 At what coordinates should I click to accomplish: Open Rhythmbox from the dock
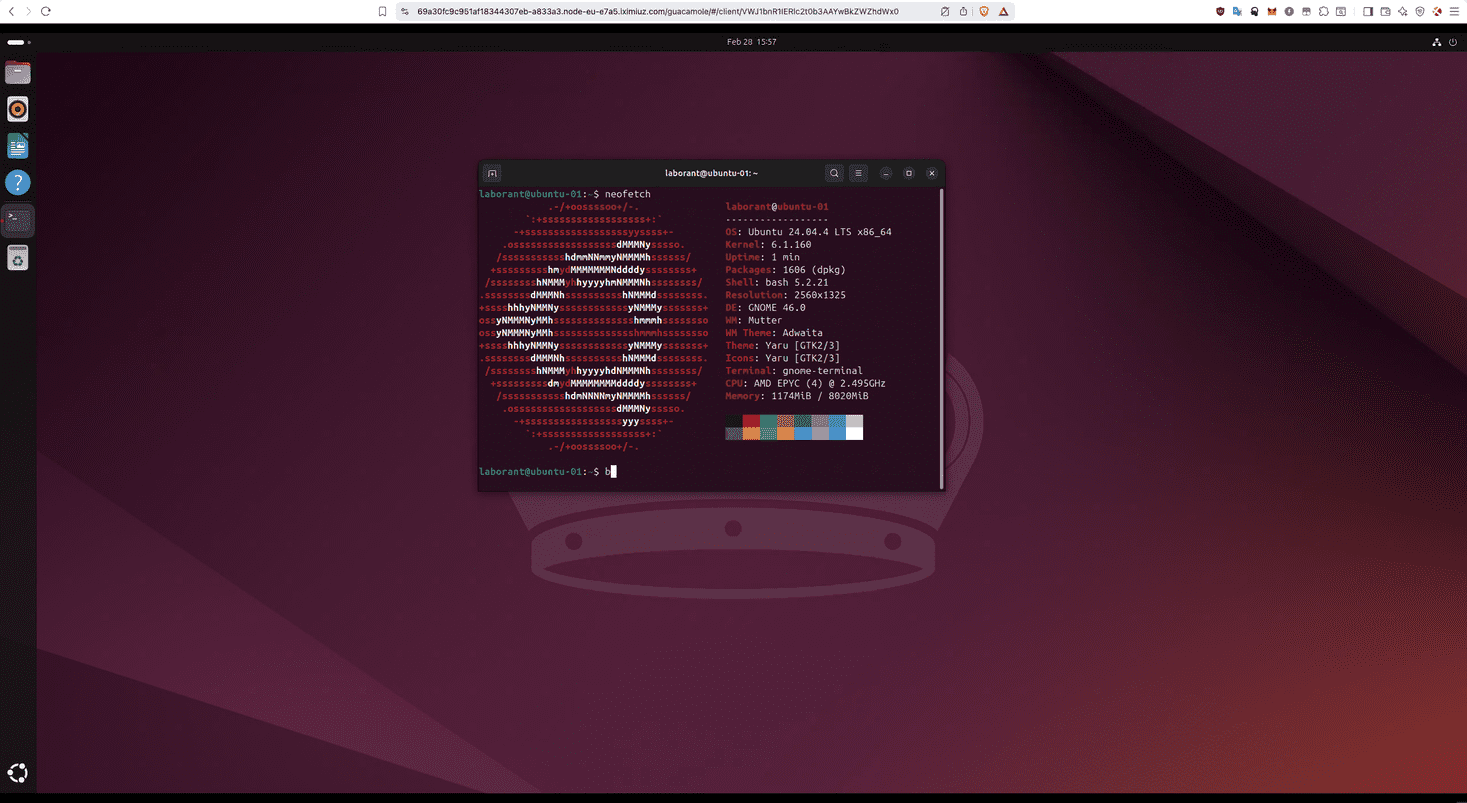pyautogui.click(x=17, y=108)
